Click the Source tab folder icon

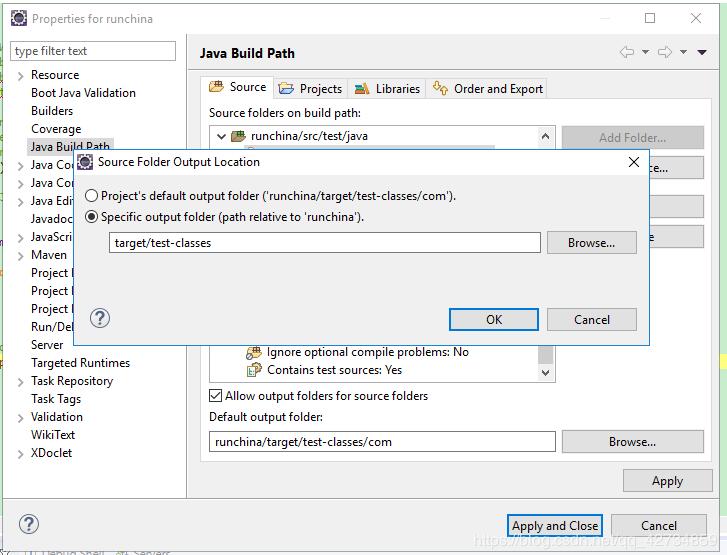tap(216, 87)
